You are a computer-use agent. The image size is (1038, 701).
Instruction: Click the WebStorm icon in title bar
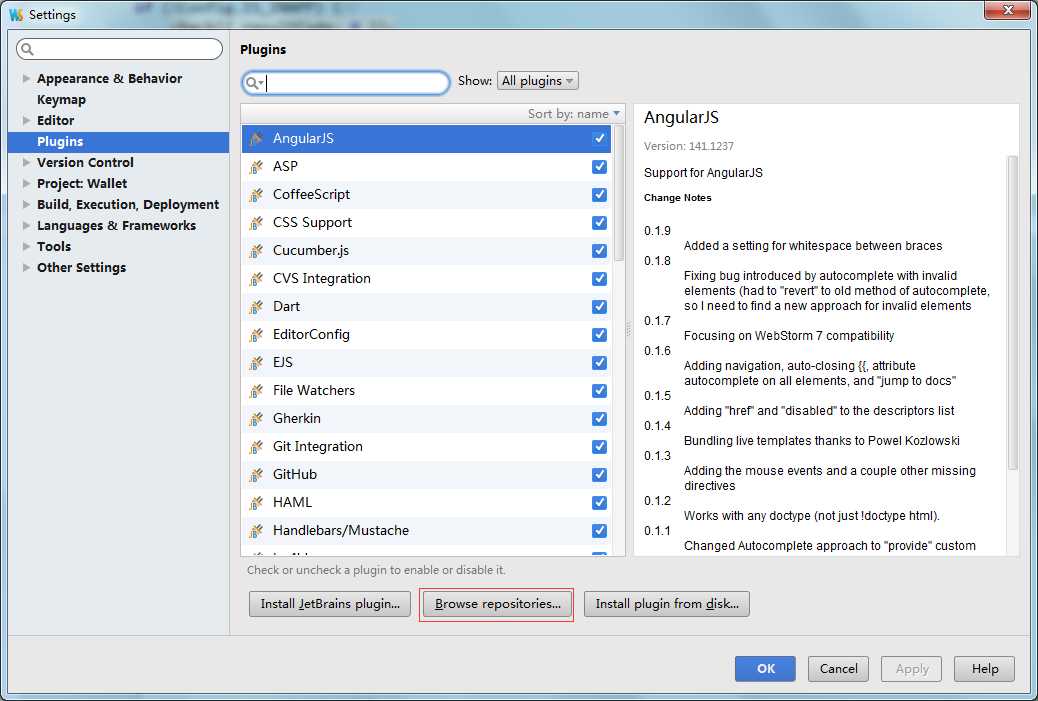[x=16, y=14]
